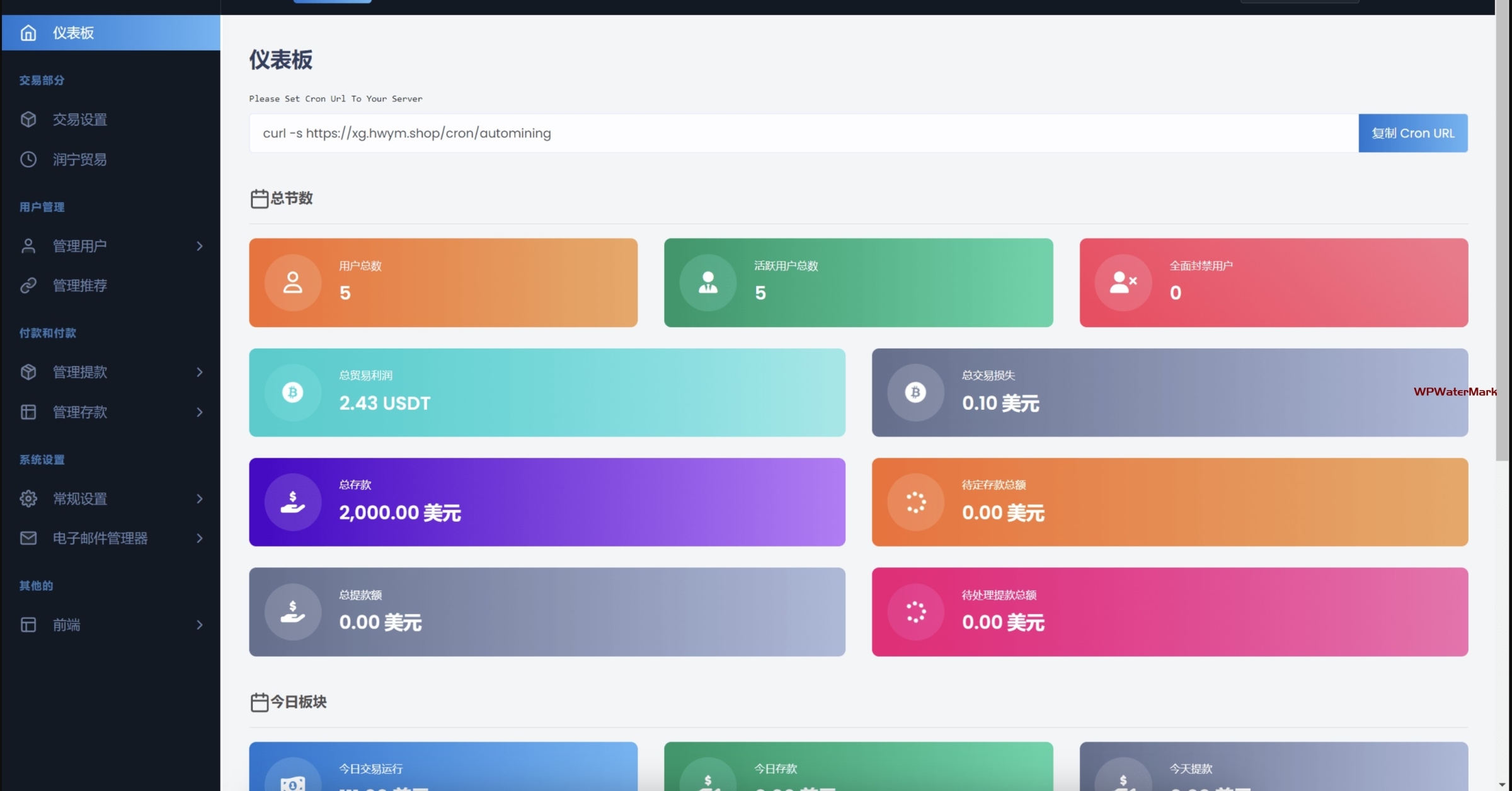Open the 管理推荐 menu item
The image size is (1512, 791).
[x=79, y=286]
